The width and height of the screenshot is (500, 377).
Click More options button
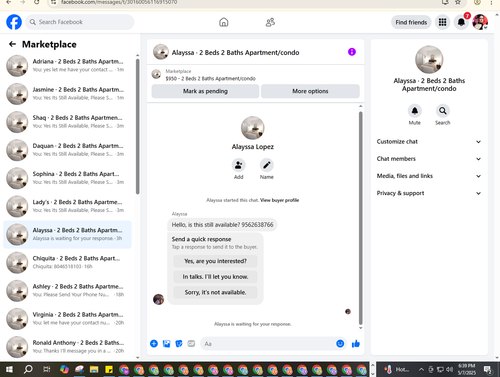(x=310, y=91)
